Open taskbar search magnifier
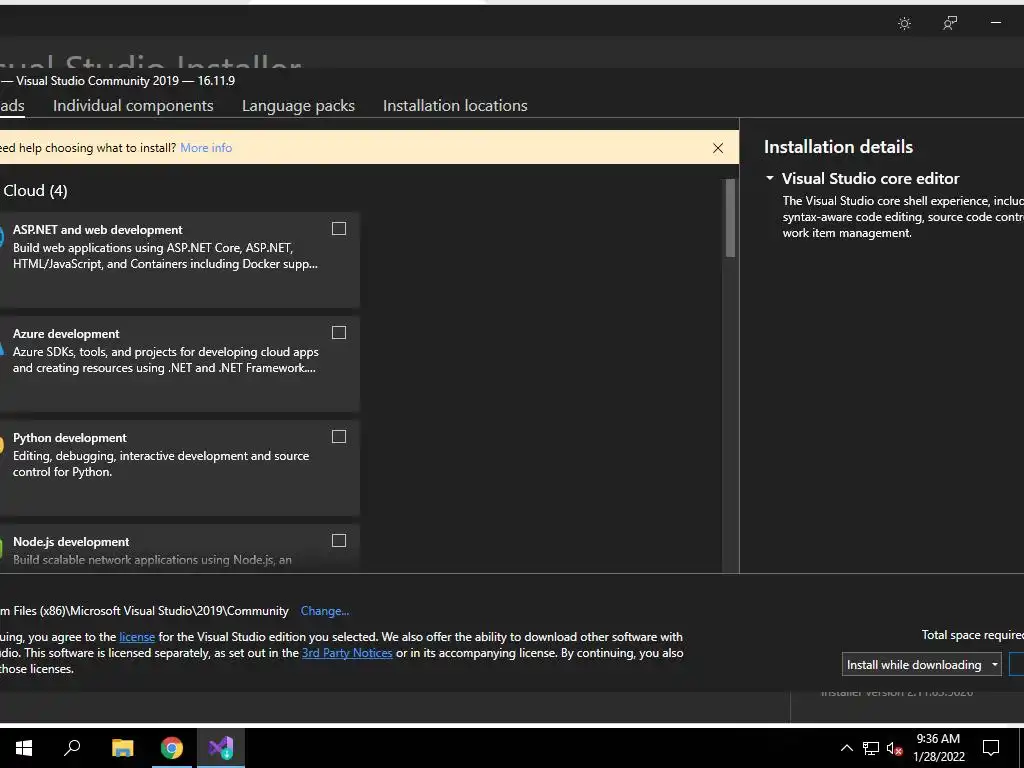 click(x=72, y=748)
